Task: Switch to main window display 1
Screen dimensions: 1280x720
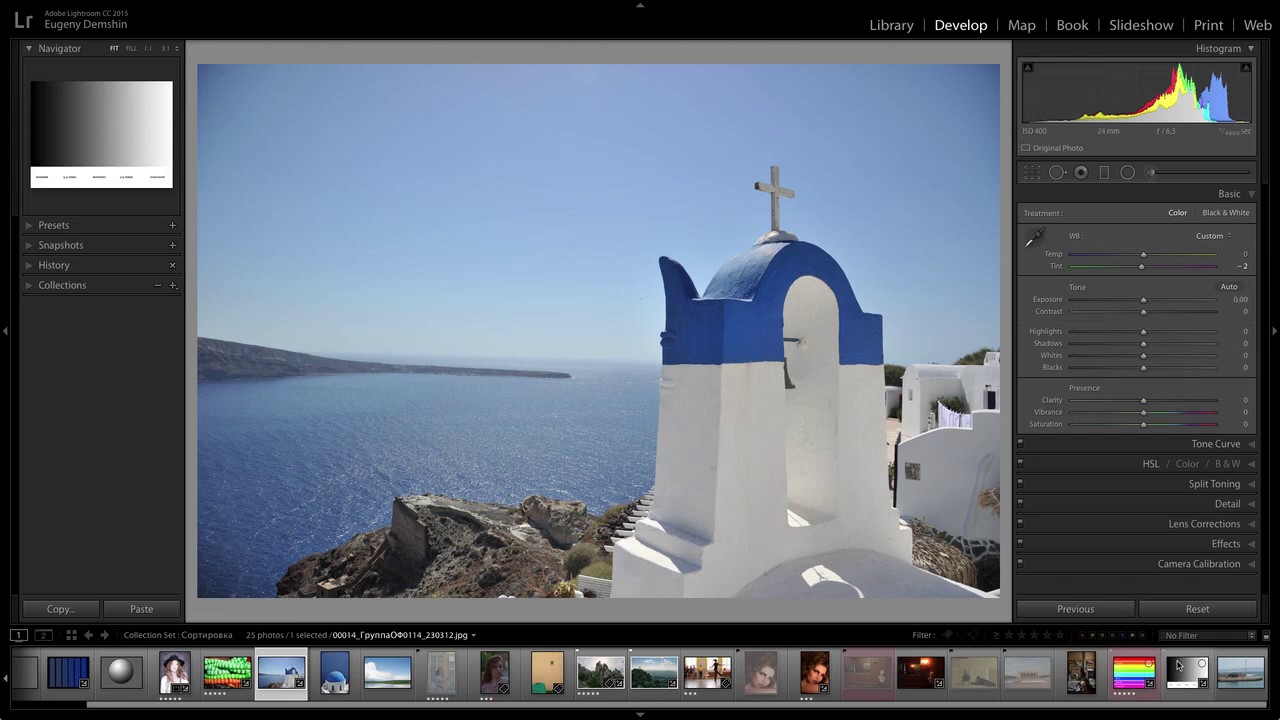Action: pos(18,635)
